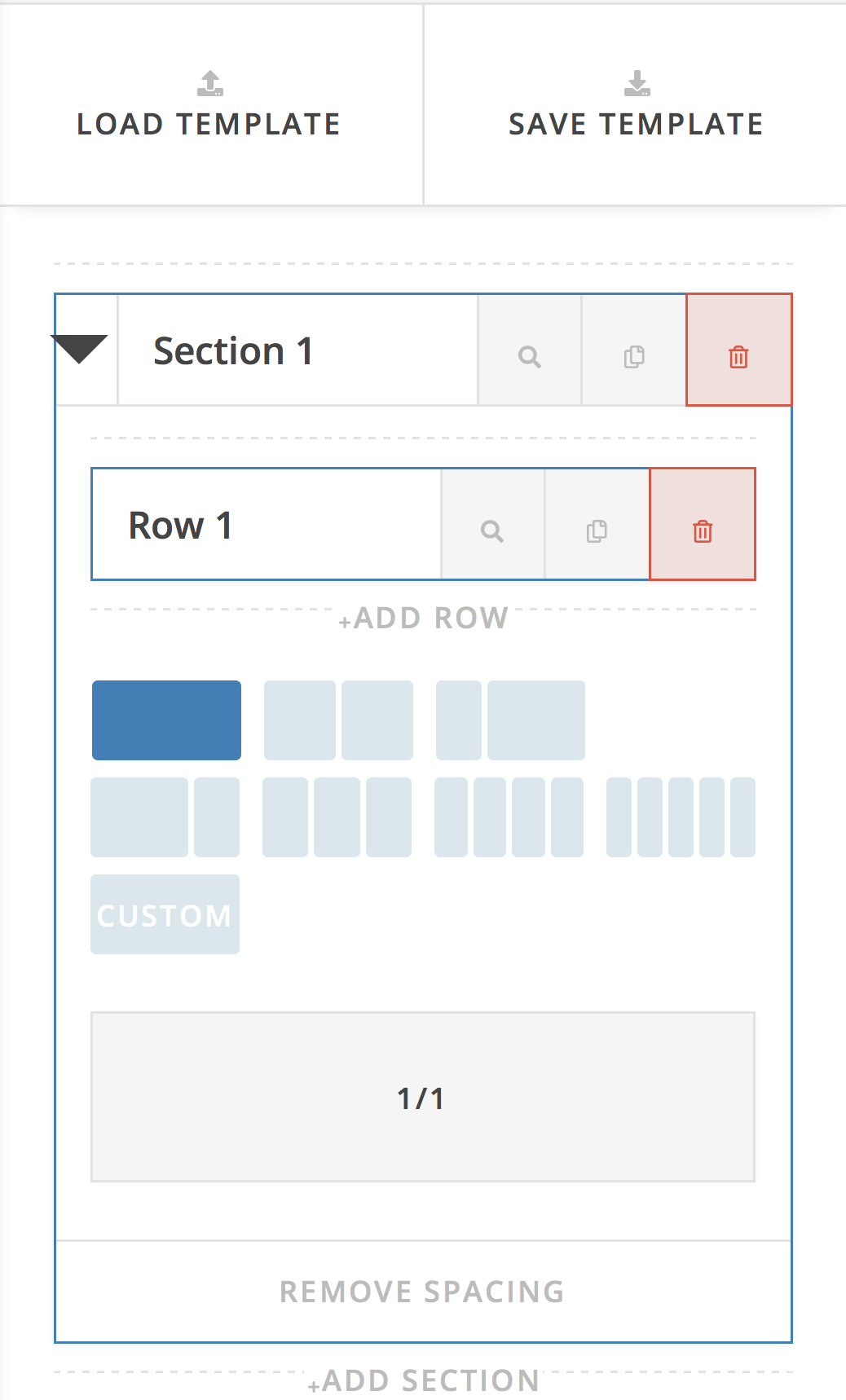This screenshot has width=846, height=1400.
Task: Duplicate Section 1 with copy icon
Action: click(634, 357)
